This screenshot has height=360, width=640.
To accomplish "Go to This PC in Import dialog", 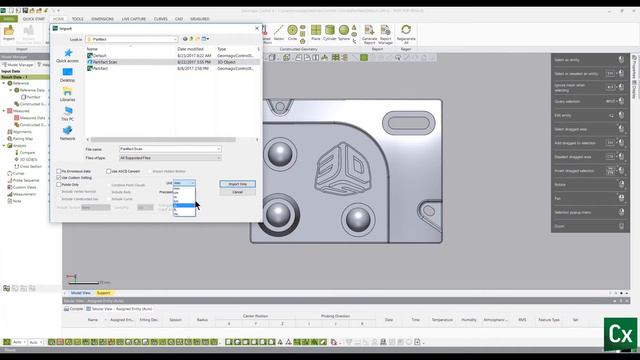I will (67, 114).
